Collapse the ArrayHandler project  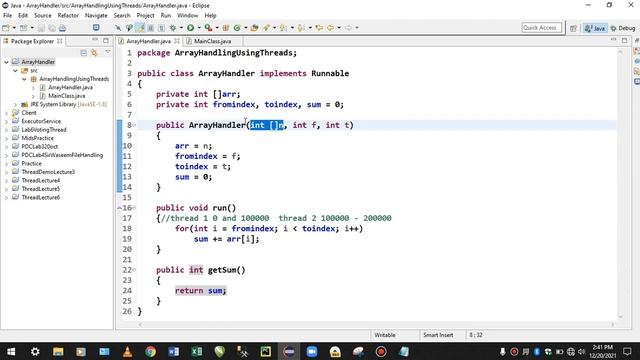coord(6,62)
